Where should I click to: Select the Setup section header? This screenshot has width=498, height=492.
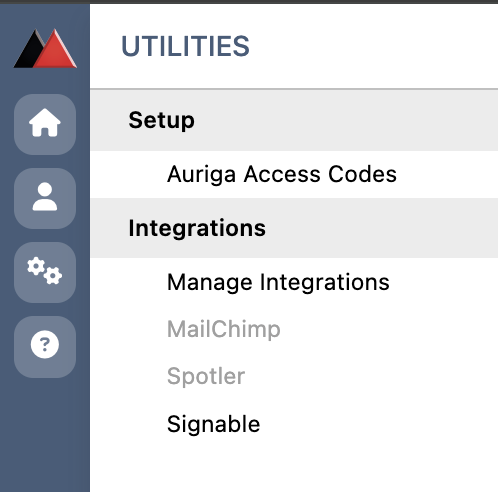[161, 120]
